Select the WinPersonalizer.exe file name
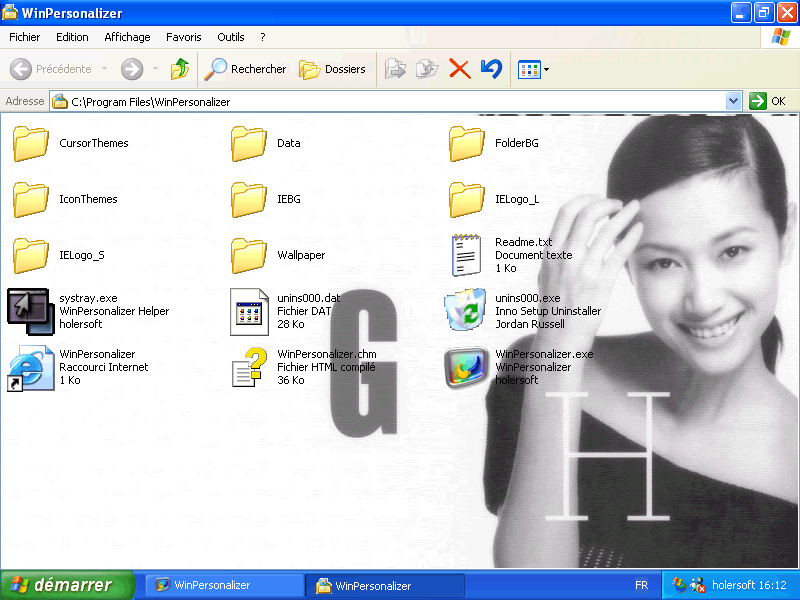Viewport: 800px width, 600px height. pos(544,354)
